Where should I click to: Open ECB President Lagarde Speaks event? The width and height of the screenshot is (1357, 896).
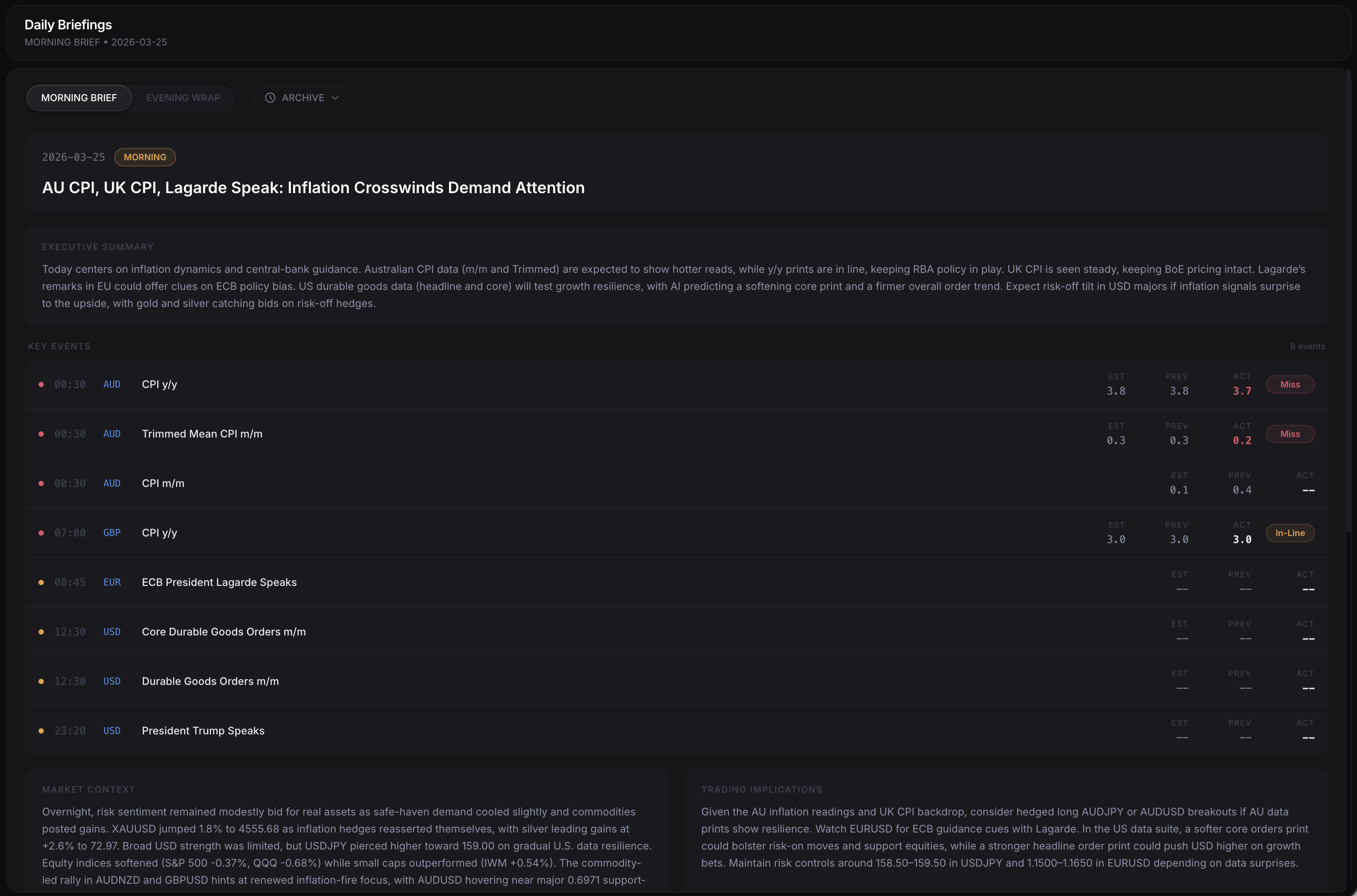click(x=219, y=582)
